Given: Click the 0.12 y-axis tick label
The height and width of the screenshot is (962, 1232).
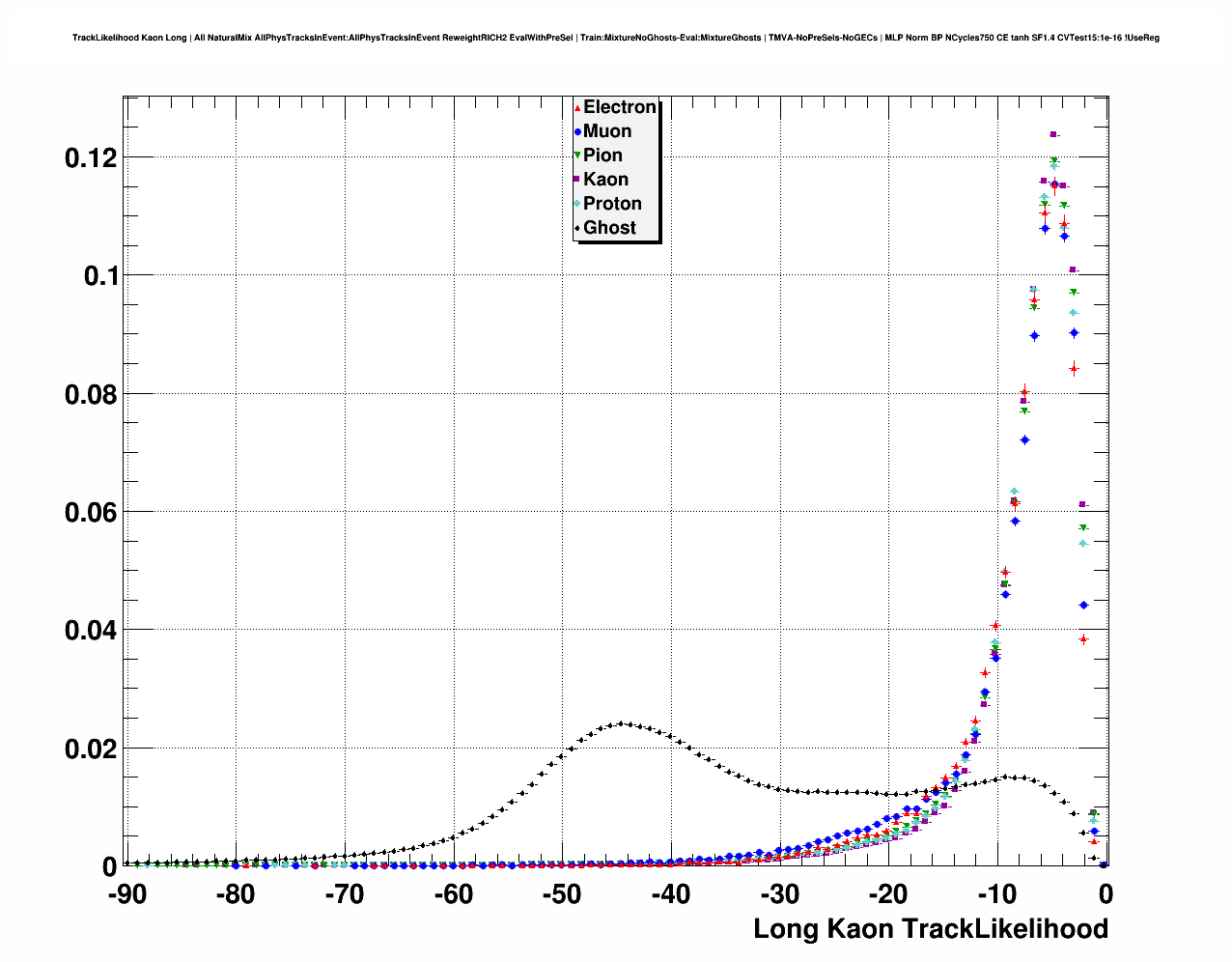Looking at the screenshot, I should 91,158.
